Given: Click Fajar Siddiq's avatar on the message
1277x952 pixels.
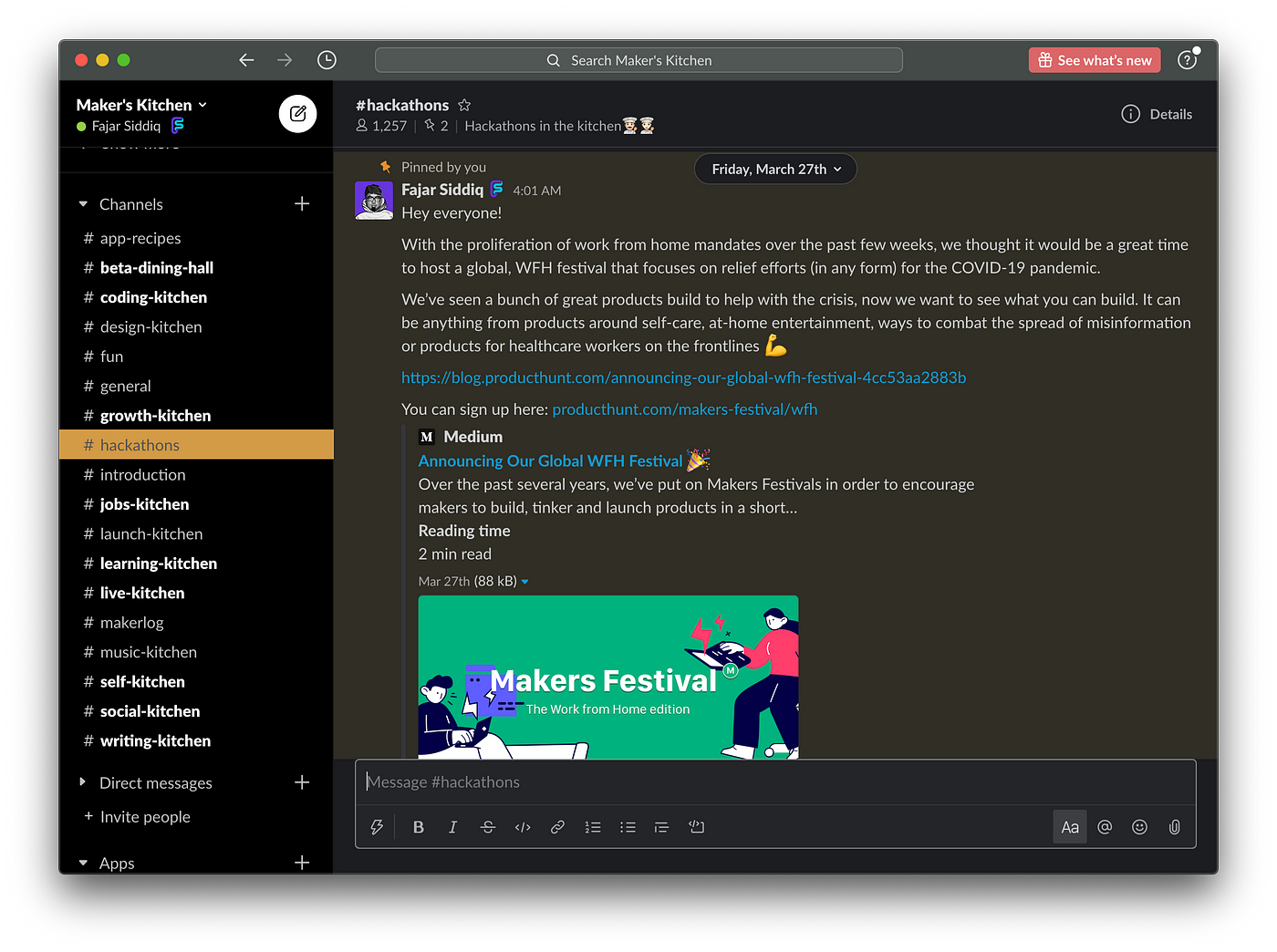Looking at the screenshot, I should point(374,201).
